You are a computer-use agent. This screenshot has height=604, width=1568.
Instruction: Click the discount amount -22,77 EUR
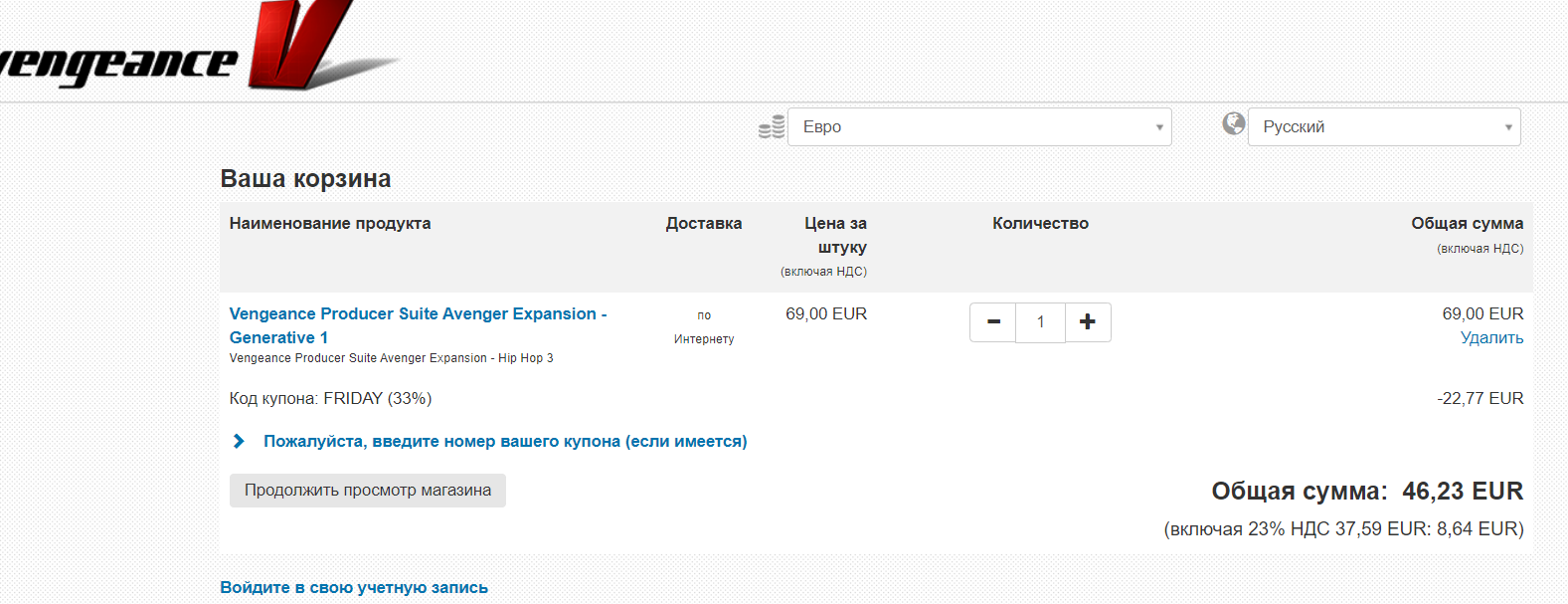pyautogui.click(x=1480, y=399)
